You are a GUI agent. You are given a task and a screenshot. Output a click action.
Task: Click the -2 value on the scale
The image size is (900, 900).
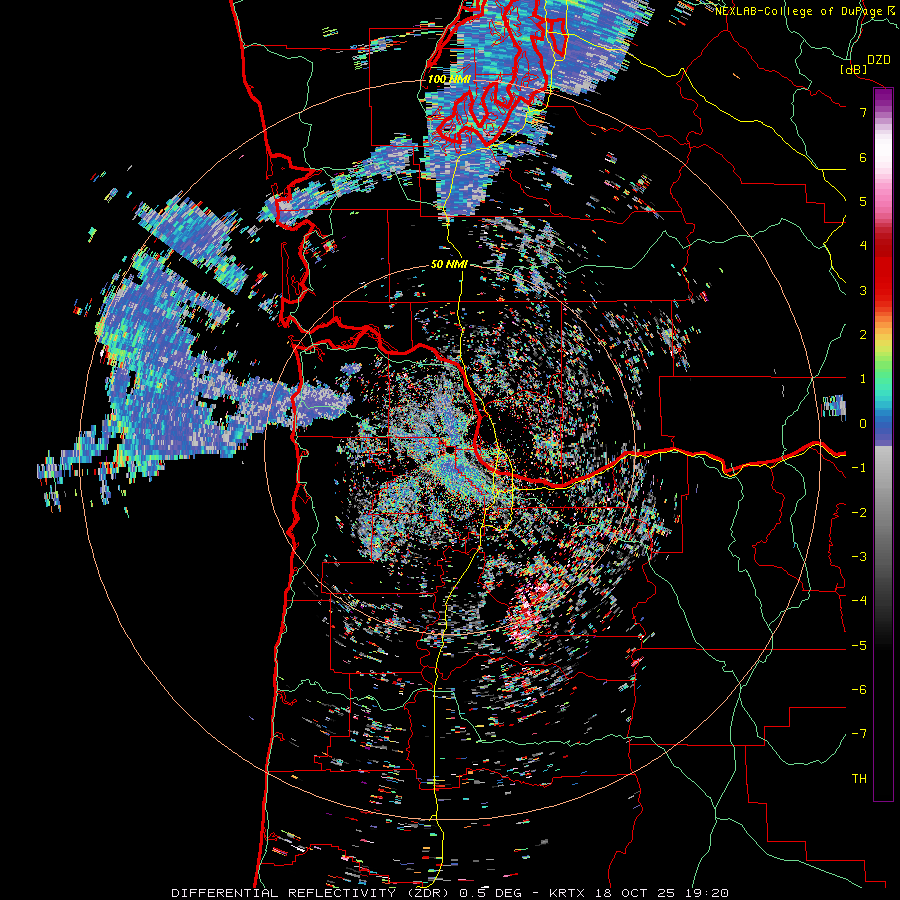[x=859, y=513]
